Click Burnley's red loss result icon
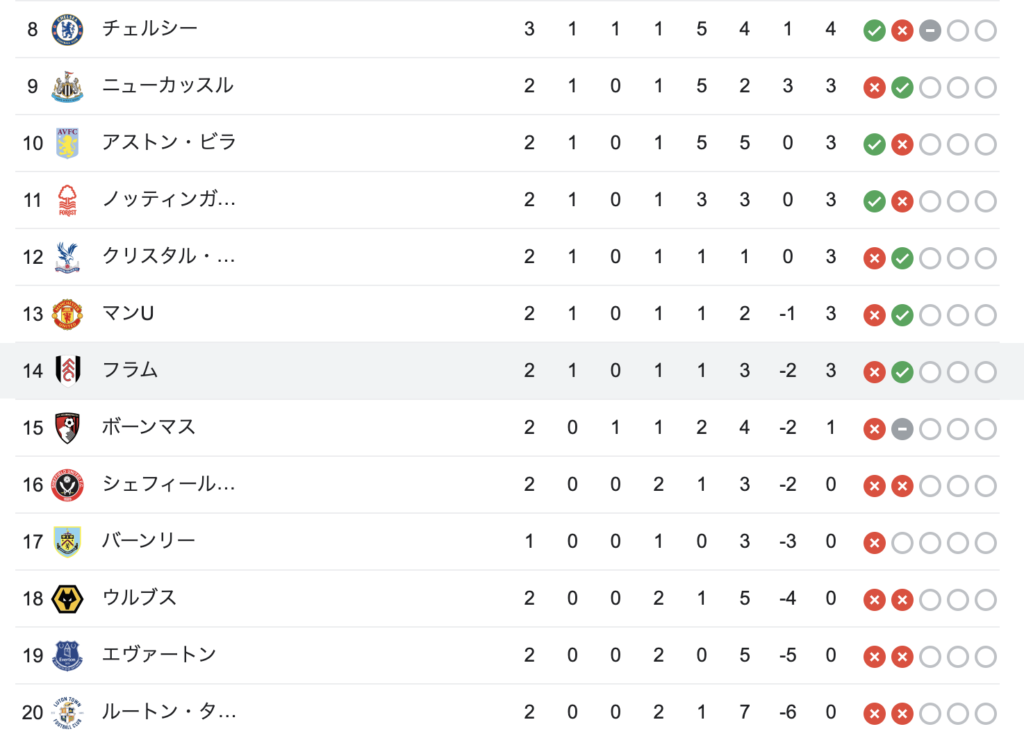 (874, 542)
